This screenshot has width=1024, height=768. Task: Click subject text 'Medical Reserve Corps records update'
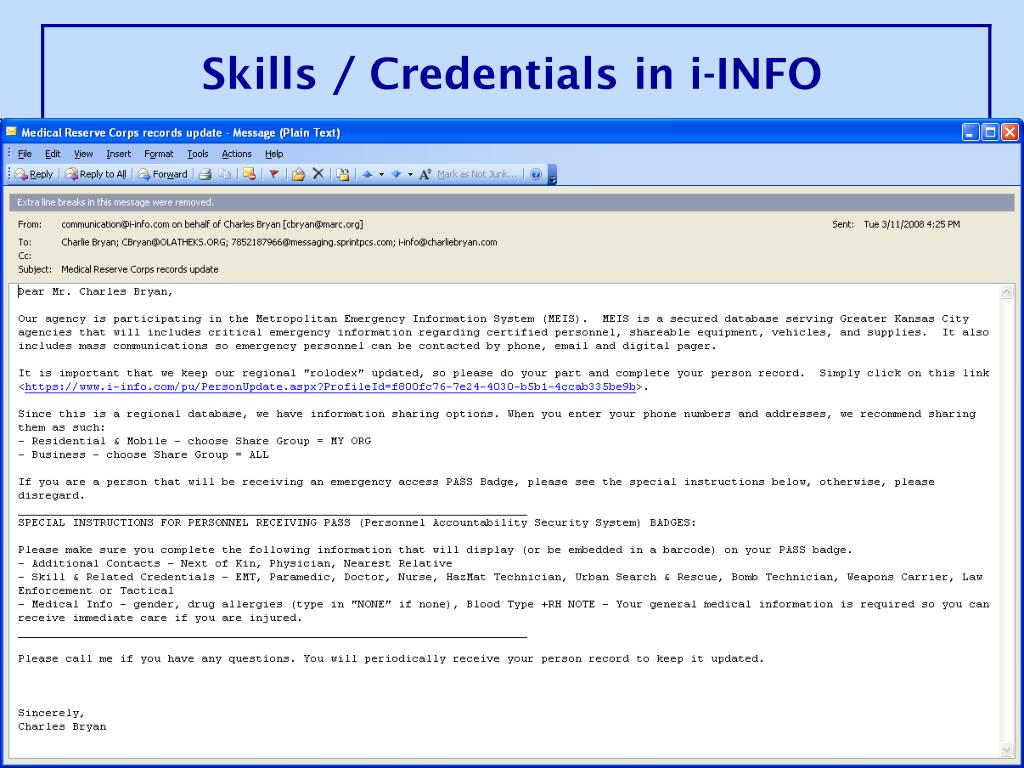[x=140, y=269]
